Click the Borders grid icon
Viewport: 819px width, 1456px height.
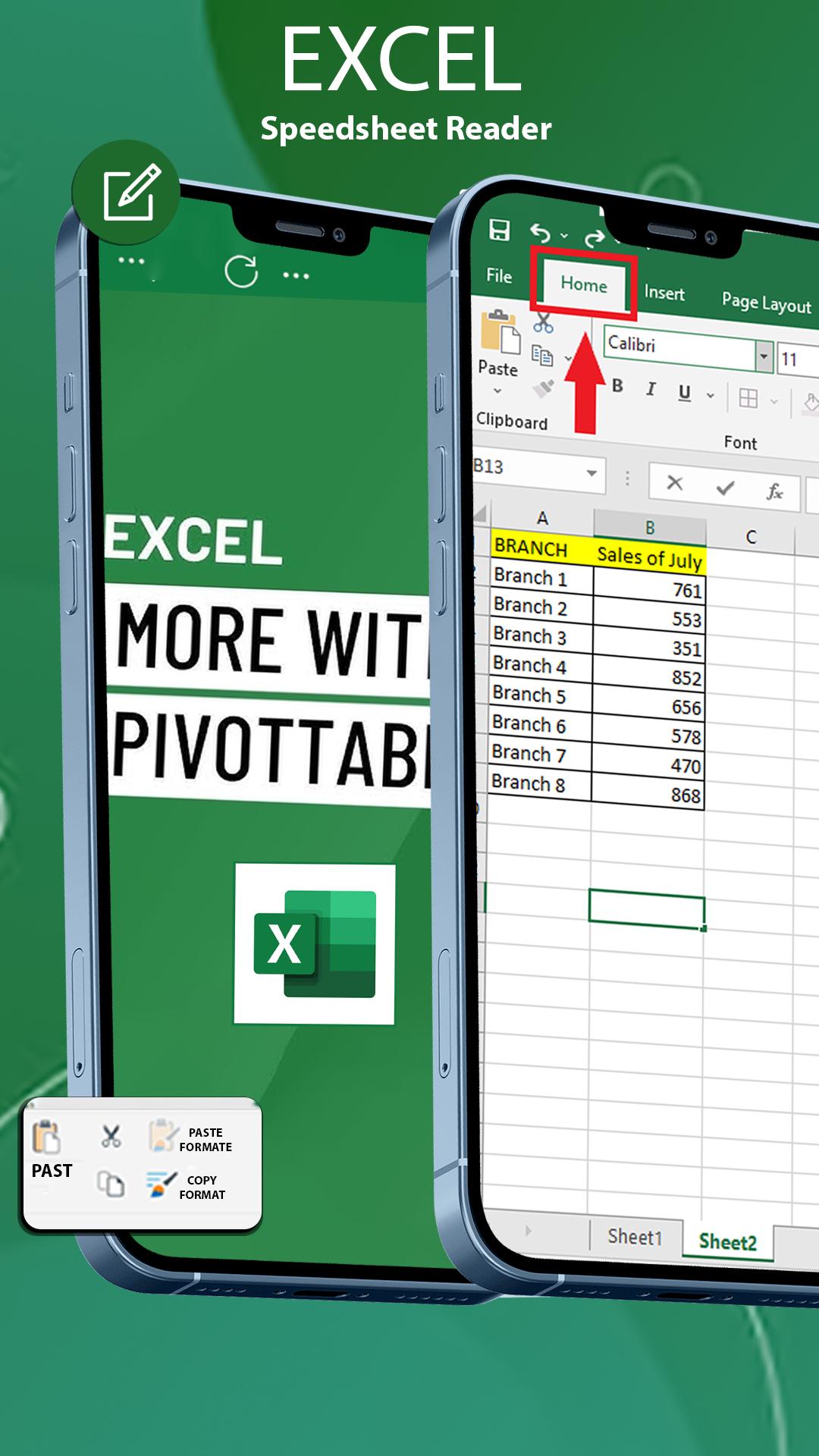coord(748,398)
